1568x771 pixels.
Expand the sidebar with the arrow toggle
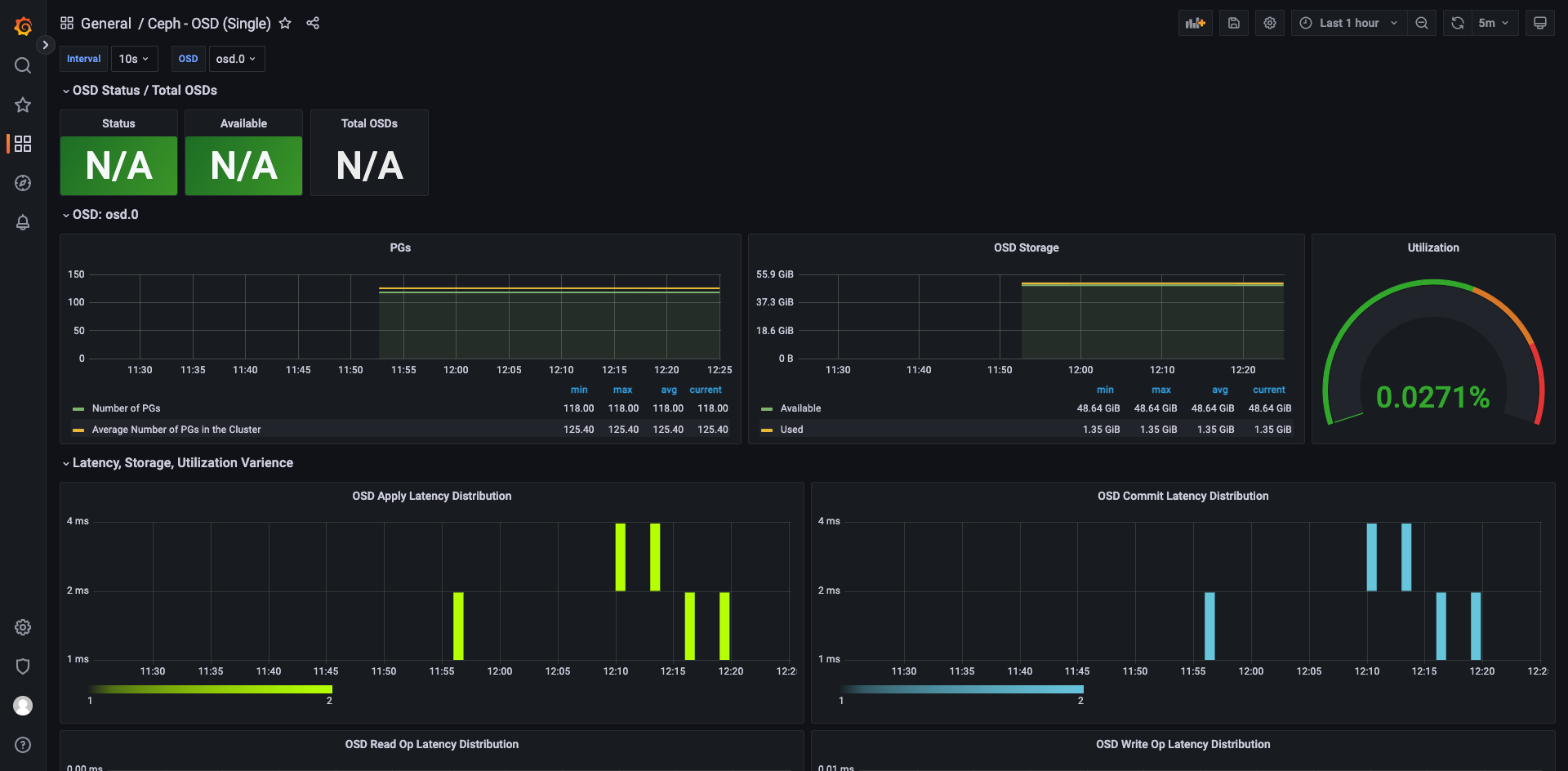tap(46, 45)
